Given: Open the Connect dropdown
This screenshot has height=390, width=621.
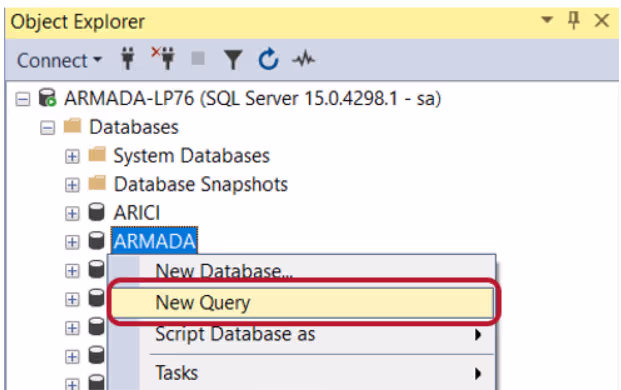Looking at the screenshot, I should (59, 61).
